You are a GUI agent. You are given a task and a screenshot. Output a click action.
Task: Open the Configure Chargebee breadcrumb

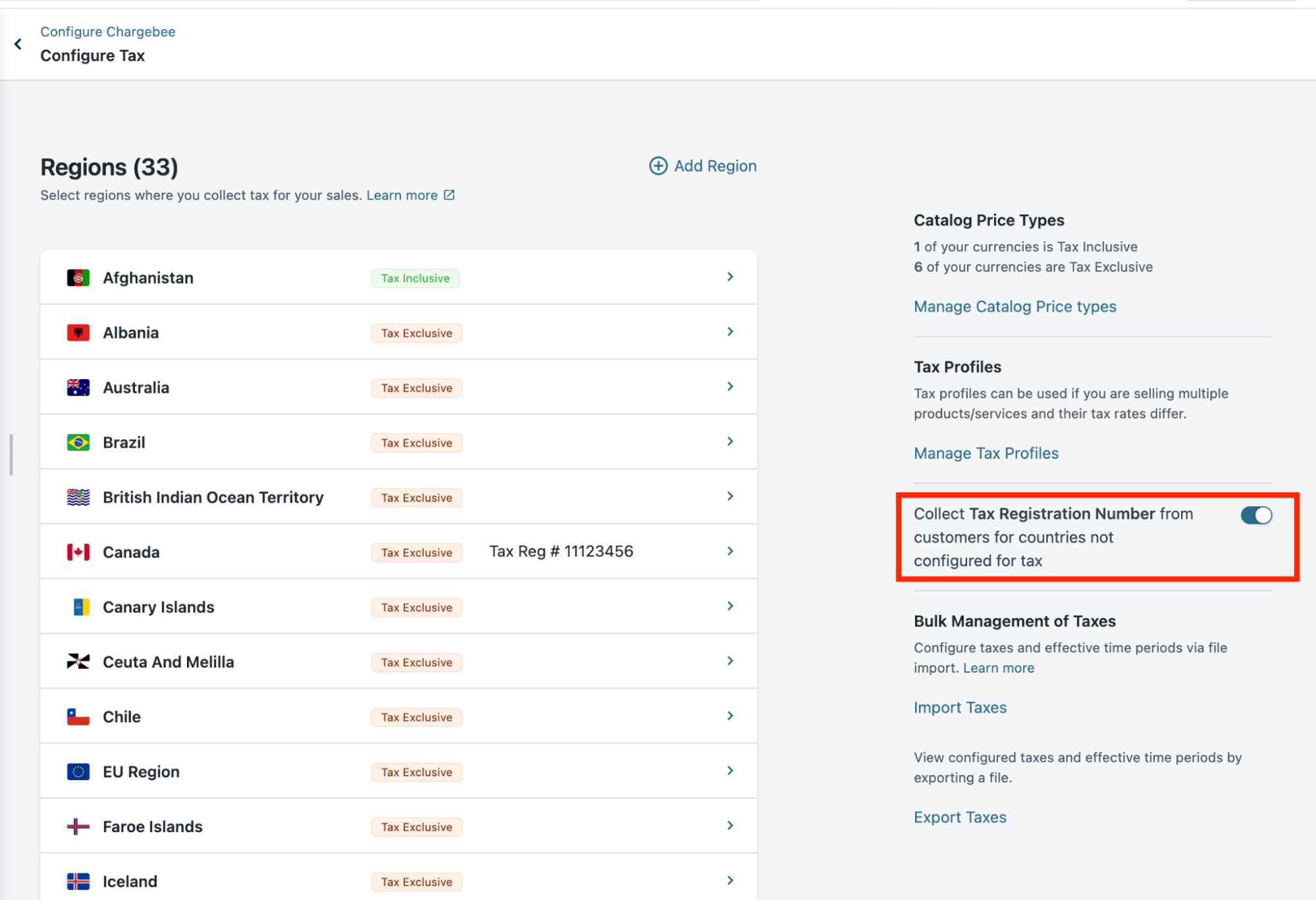tap(108, 32)
